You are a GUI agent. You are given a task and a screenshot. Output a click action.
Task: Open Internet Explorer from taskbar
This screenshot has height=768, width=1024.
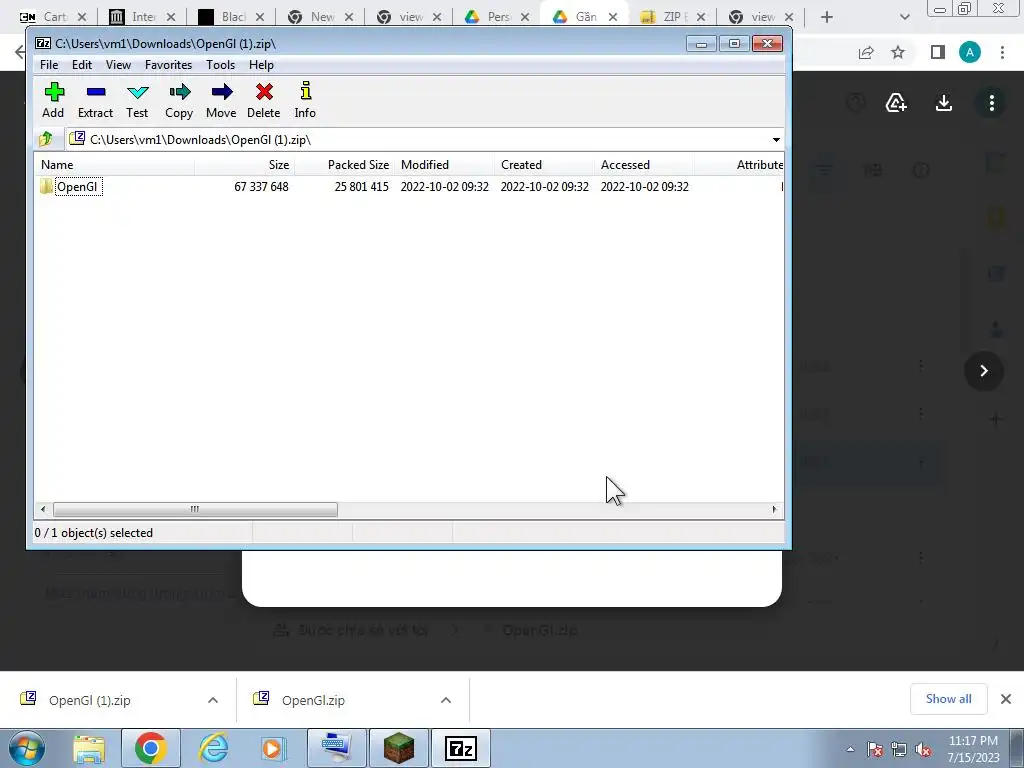coord(213,748)
